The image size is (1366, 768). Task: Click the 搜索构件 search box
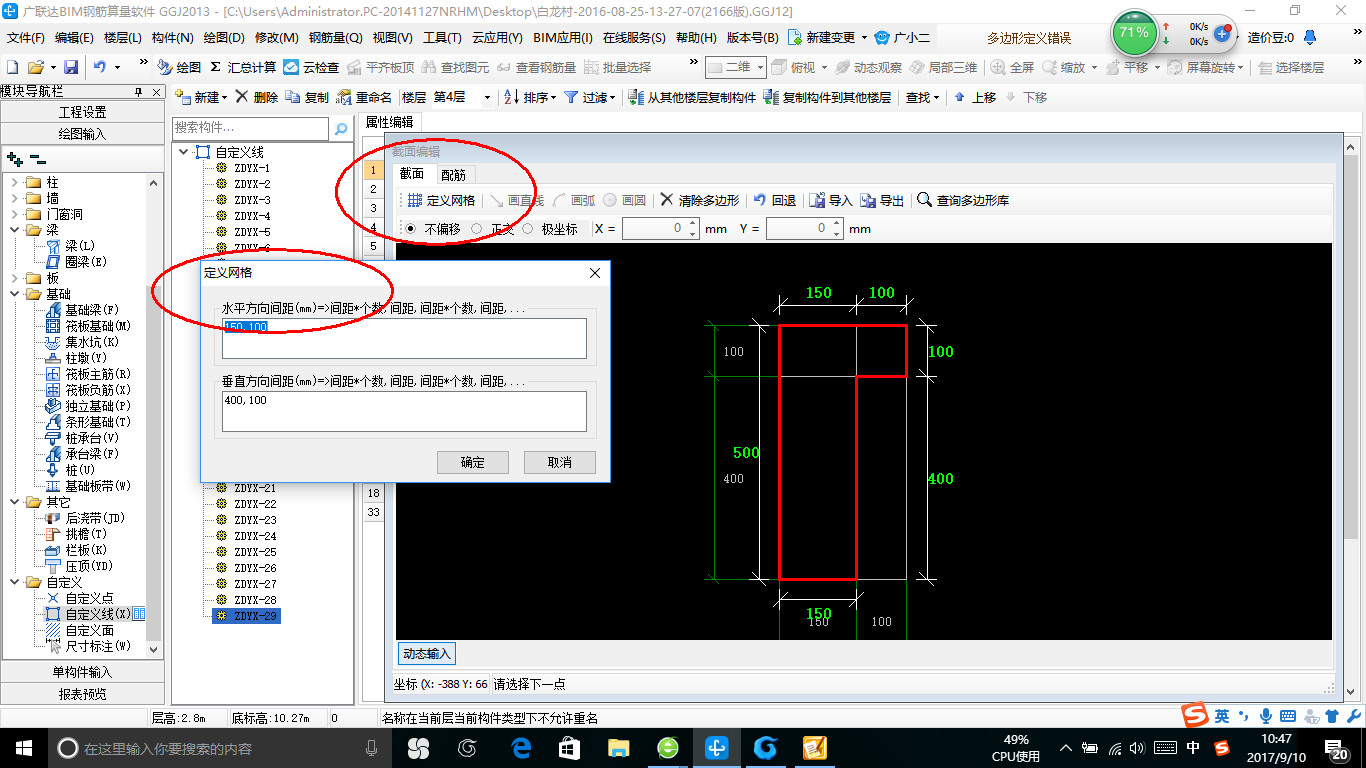point(250,128)
